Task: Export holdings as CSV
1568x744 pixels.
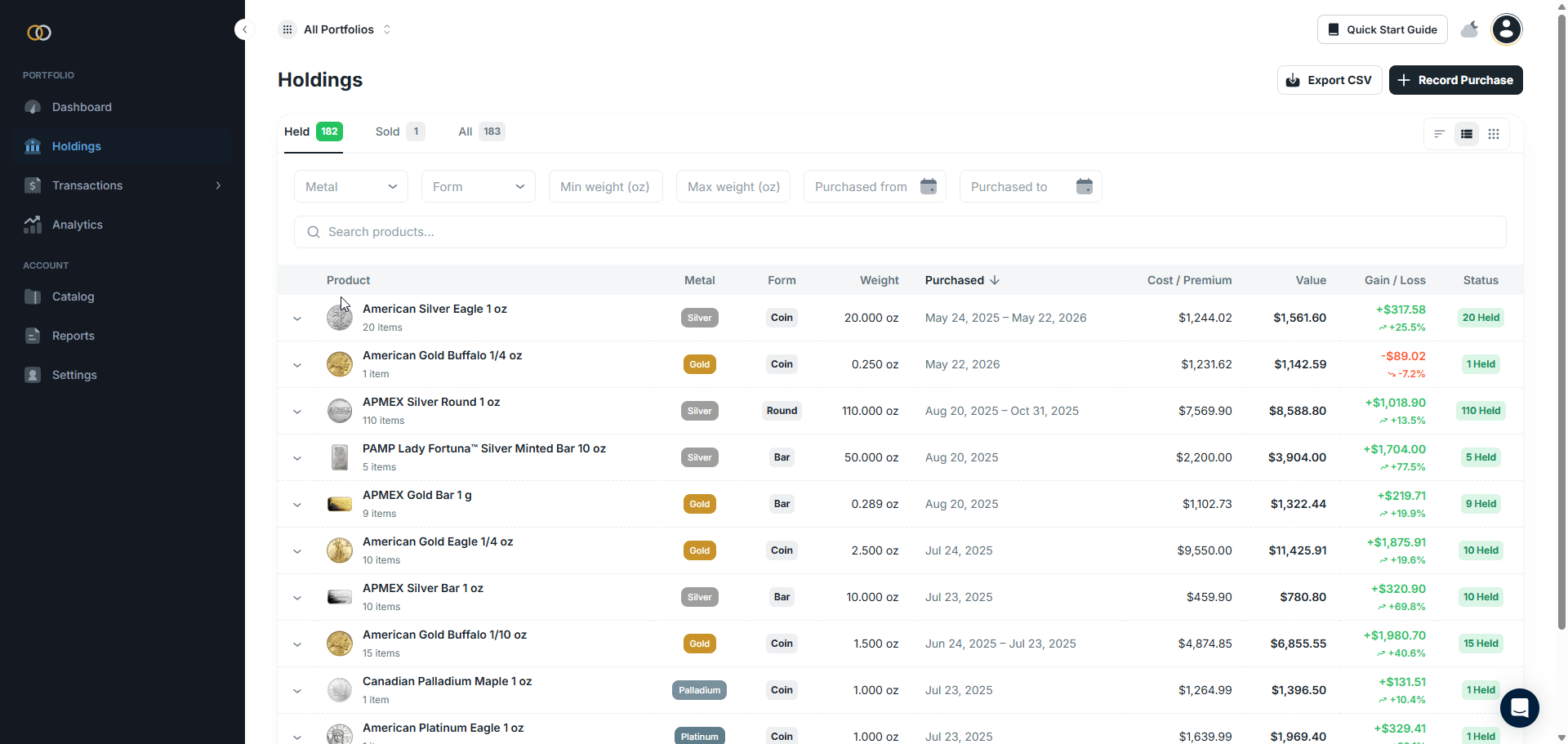Action: point(1330,80)
